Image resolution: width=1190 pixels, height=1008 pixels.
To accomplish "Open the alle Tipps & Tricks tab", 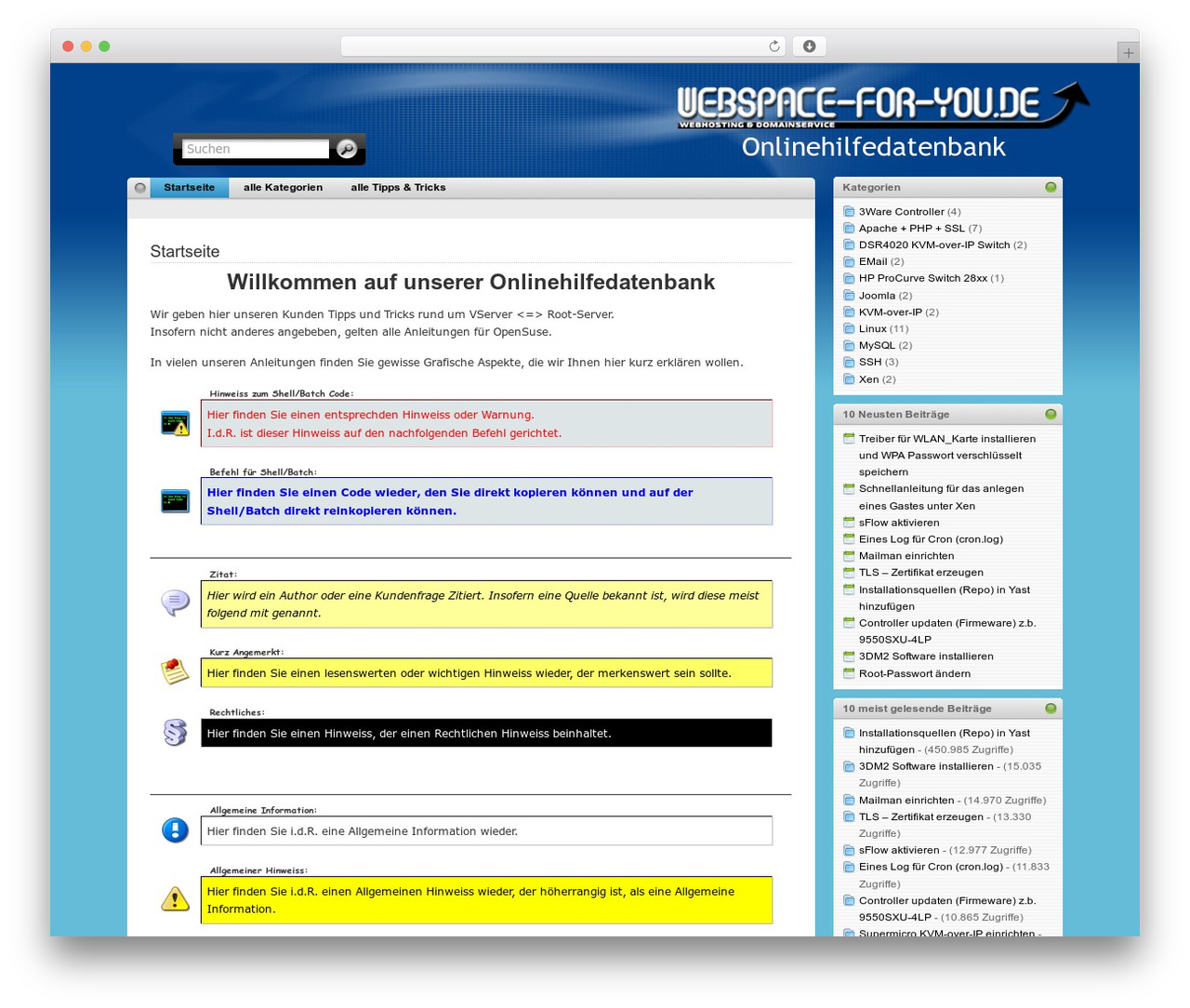I will [398, 188].
